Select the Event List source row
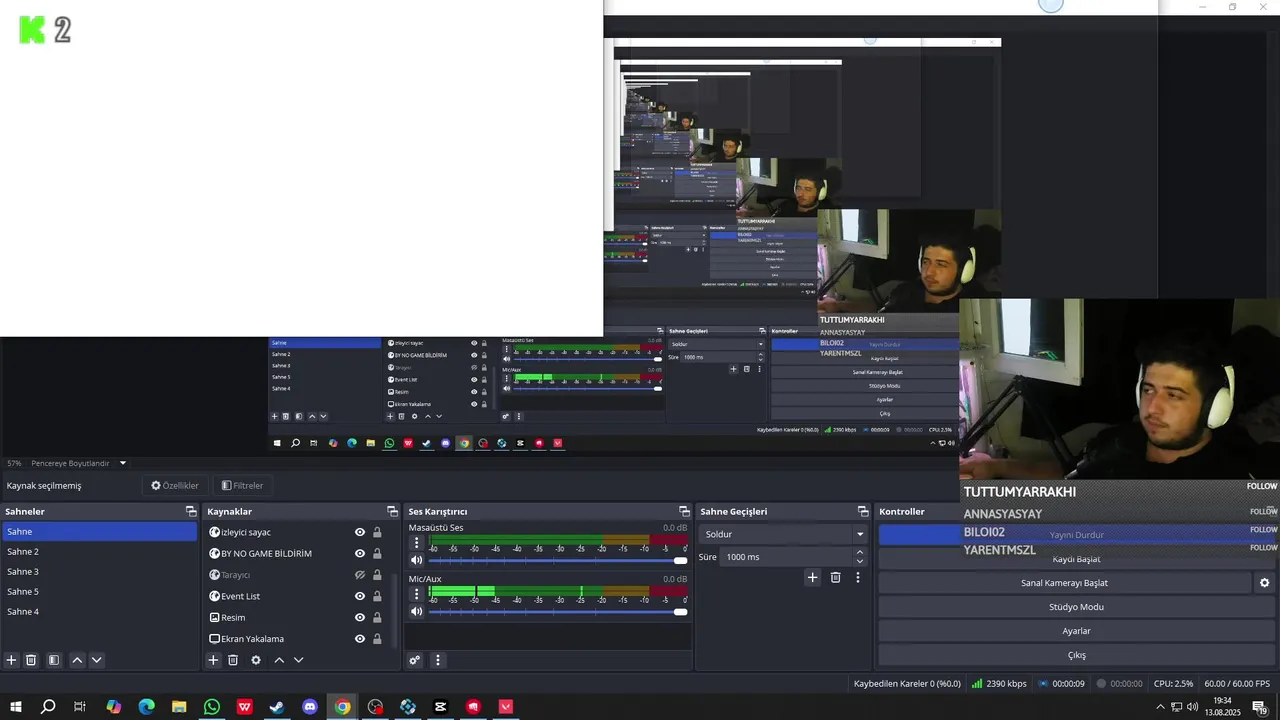Viewport: 1280px width, 720px height. click(297, 596)
